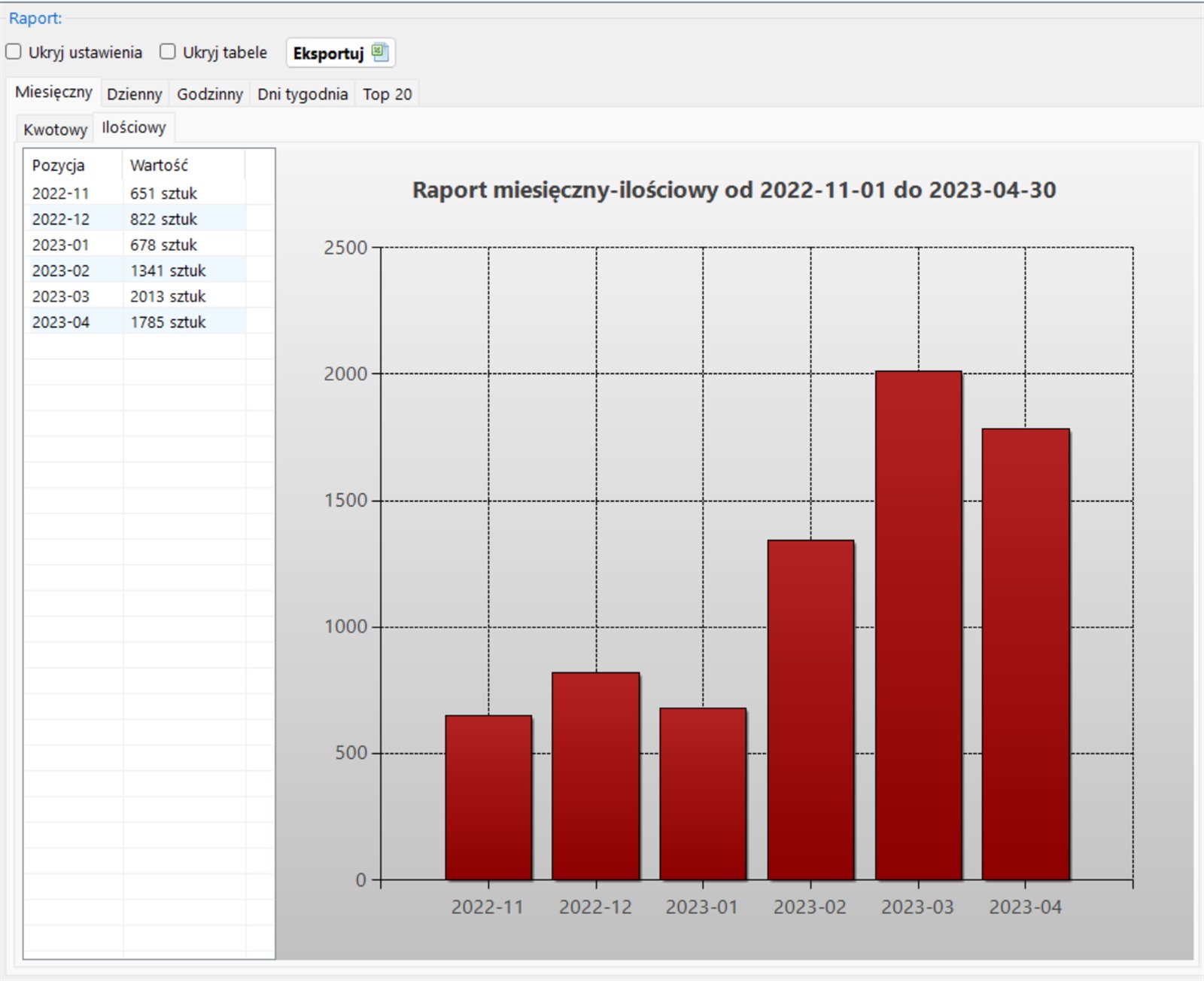Open the Top 20 tab

pos(387,94)
